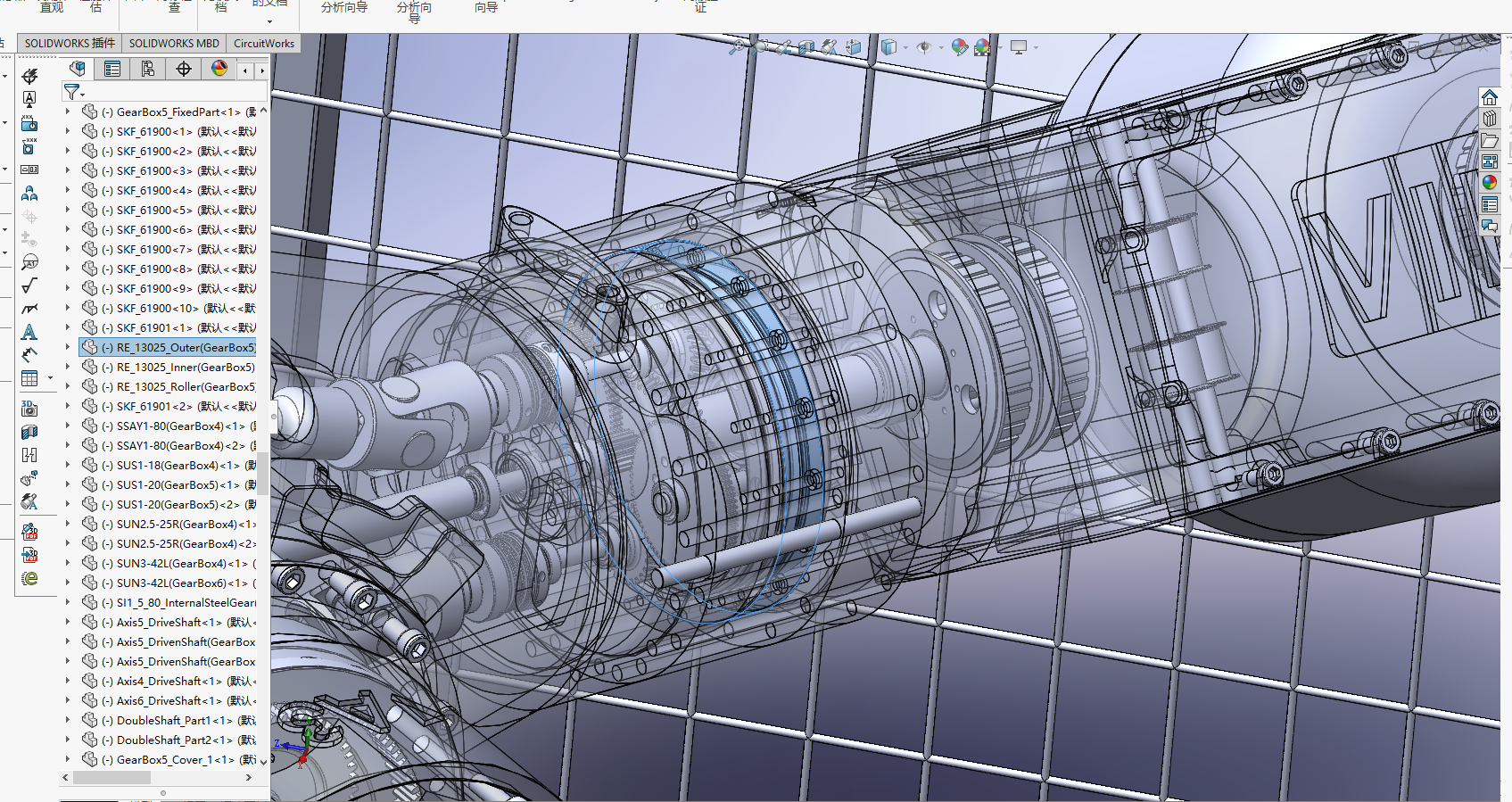The width and height of the screenshot is (1512, 802).
Task: Expand the SKF_61900<1> tree node
Action: (68, 131)
